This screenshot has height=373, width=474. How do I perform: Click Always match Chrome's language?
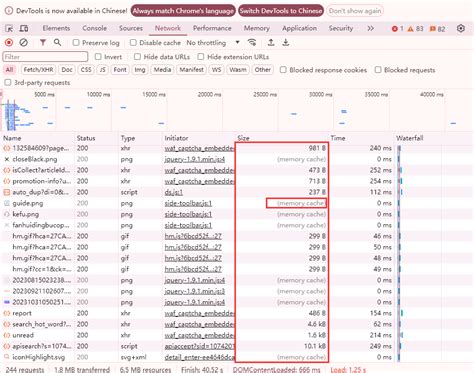coord(183,11)
